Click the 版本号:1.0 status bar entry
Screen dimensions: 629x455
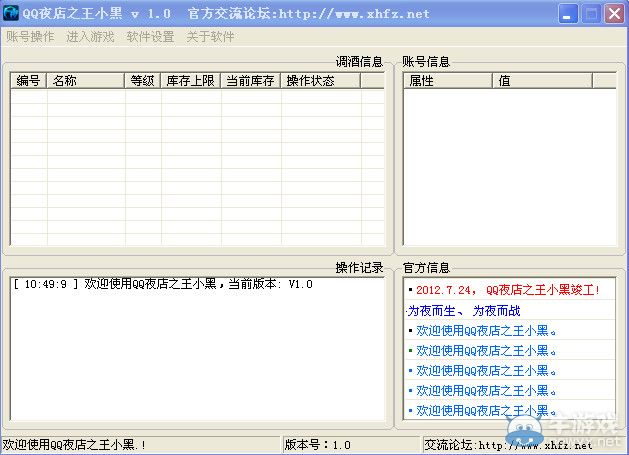[x=318, y=445]
